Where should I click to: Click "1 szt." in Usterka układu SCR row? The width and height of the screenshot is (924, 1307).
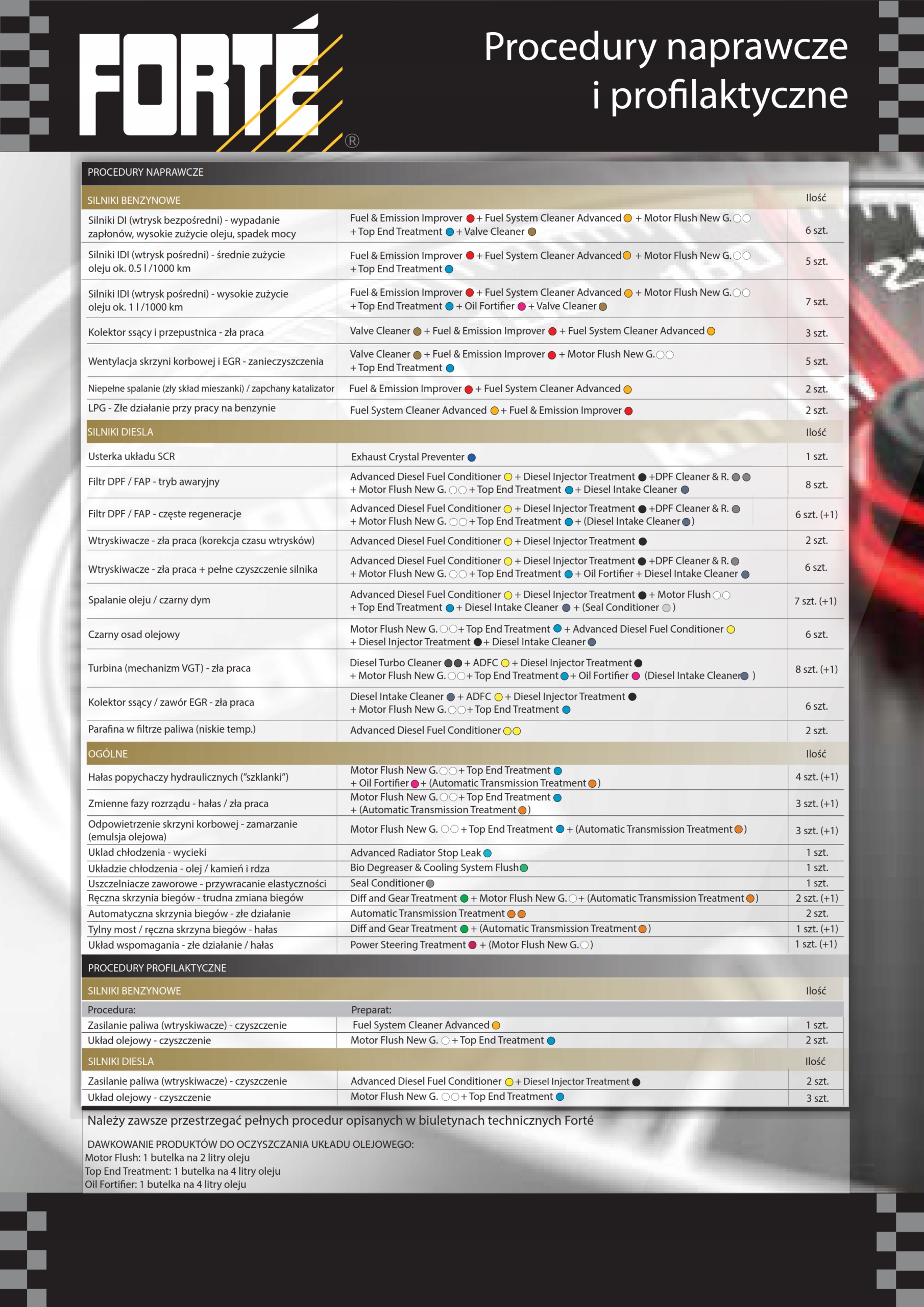[x=816, y=456]
